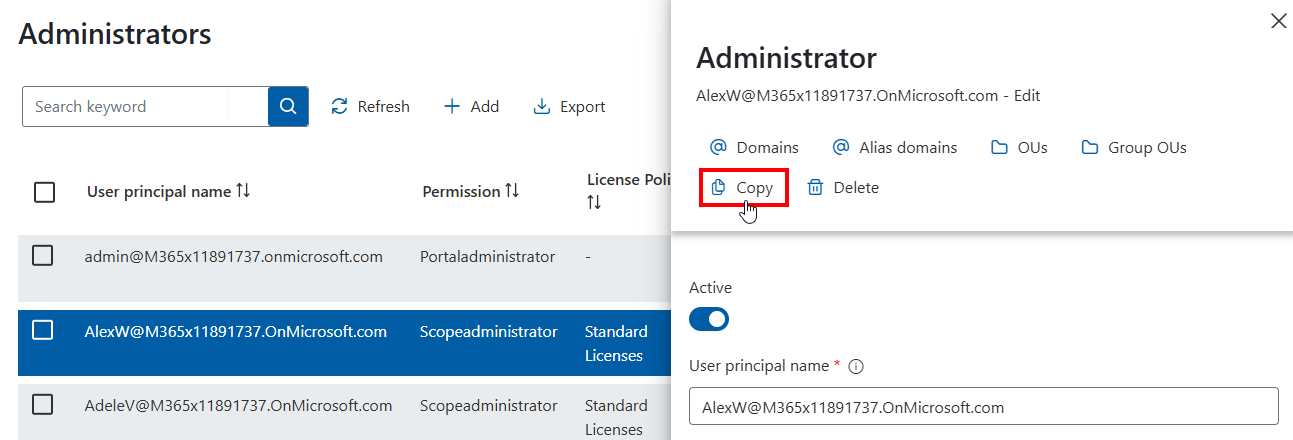Export the administrators list

(x=569, y=107)
